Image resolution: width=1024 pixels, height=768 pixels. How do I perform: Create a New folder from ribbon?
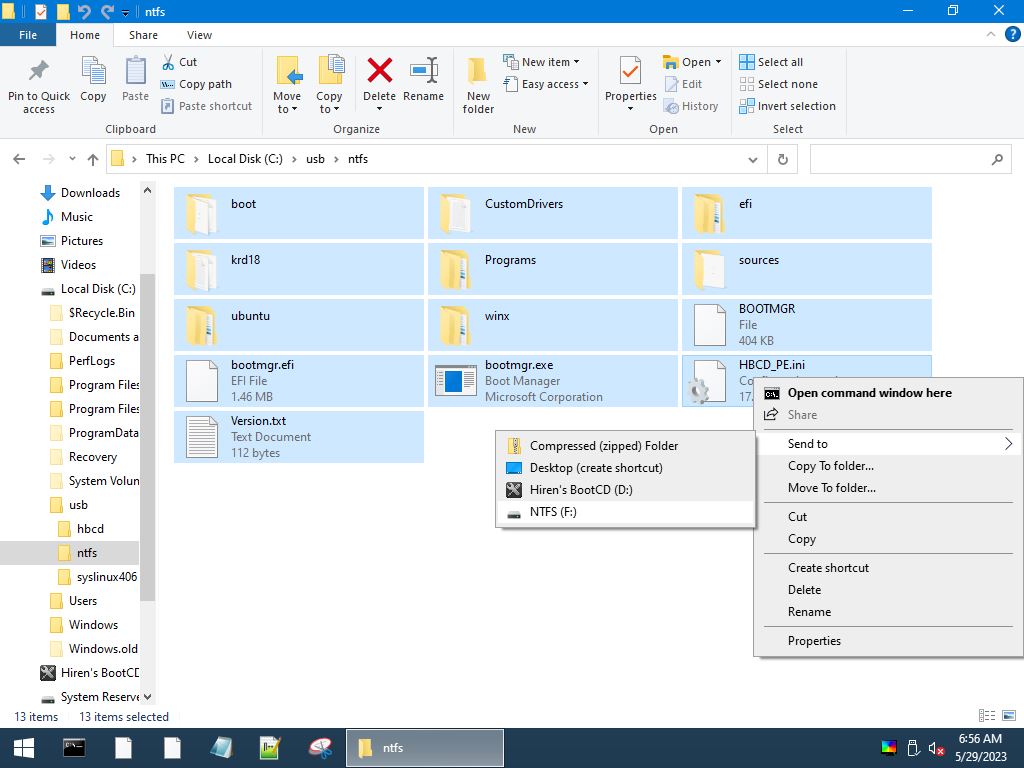click(478, 84)
